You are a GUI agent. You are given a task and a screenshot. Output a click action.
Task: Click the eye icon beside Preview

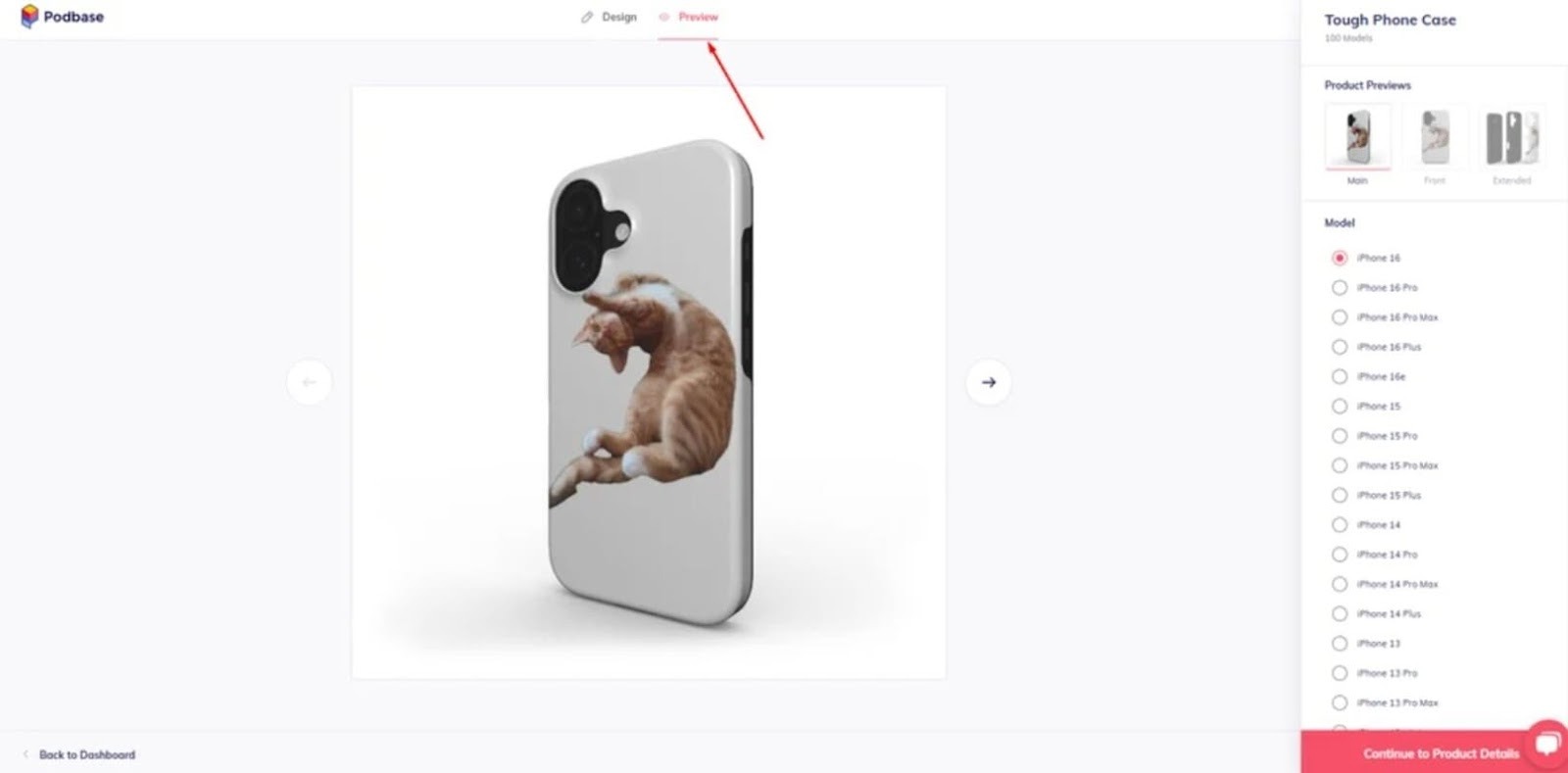(x=664, y=17)
